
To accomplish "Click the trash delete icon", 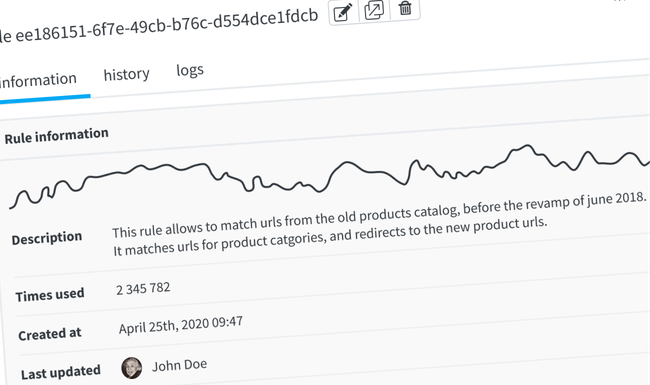I will coord(405,8).
